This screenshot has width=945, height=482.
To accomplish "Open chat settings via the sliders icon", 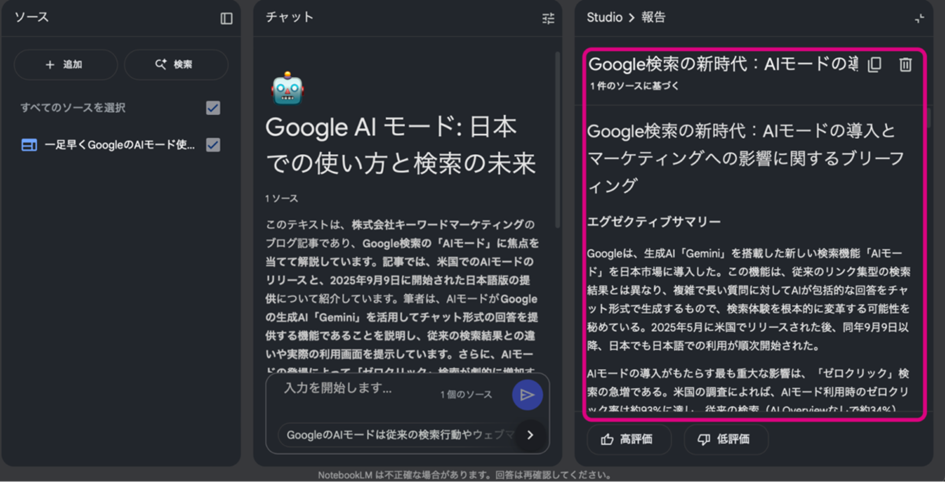I will click(x=548, y=18).
